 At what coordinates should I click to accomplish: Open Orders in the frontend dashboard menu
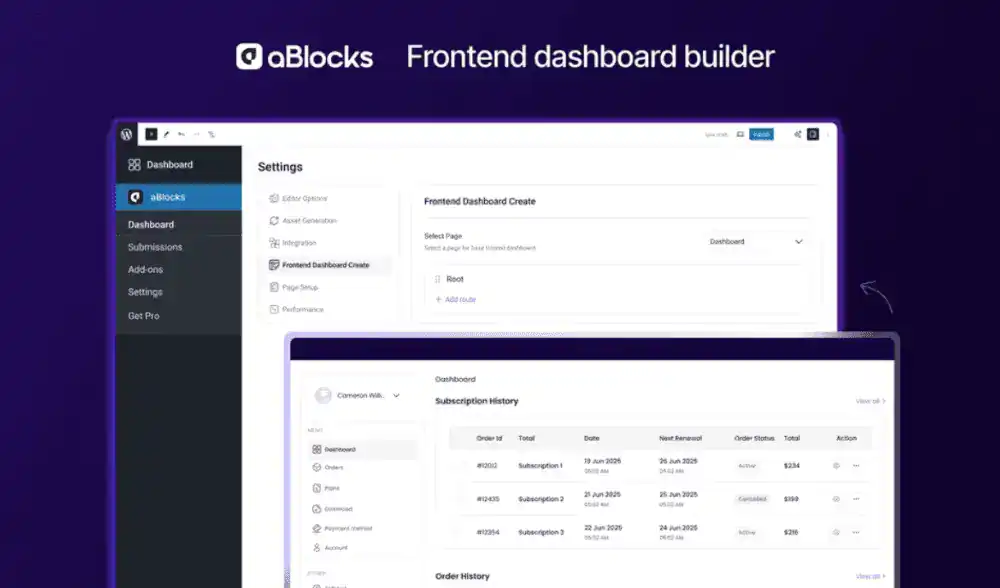coord(333,468)
